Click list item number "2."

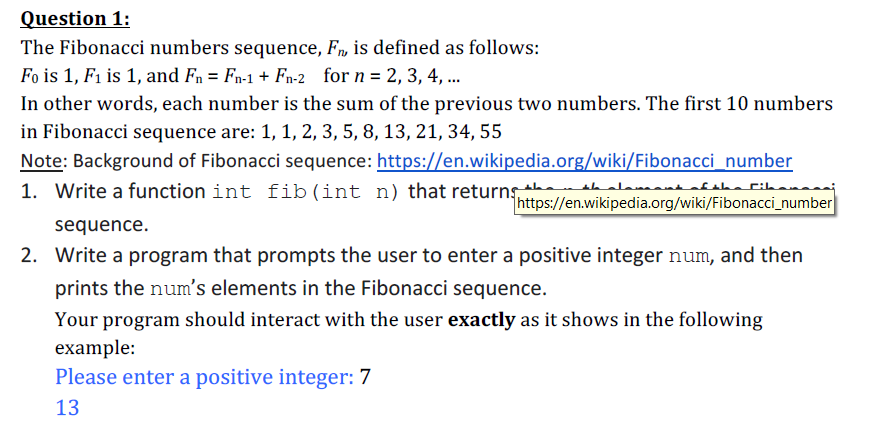(29, 255)
